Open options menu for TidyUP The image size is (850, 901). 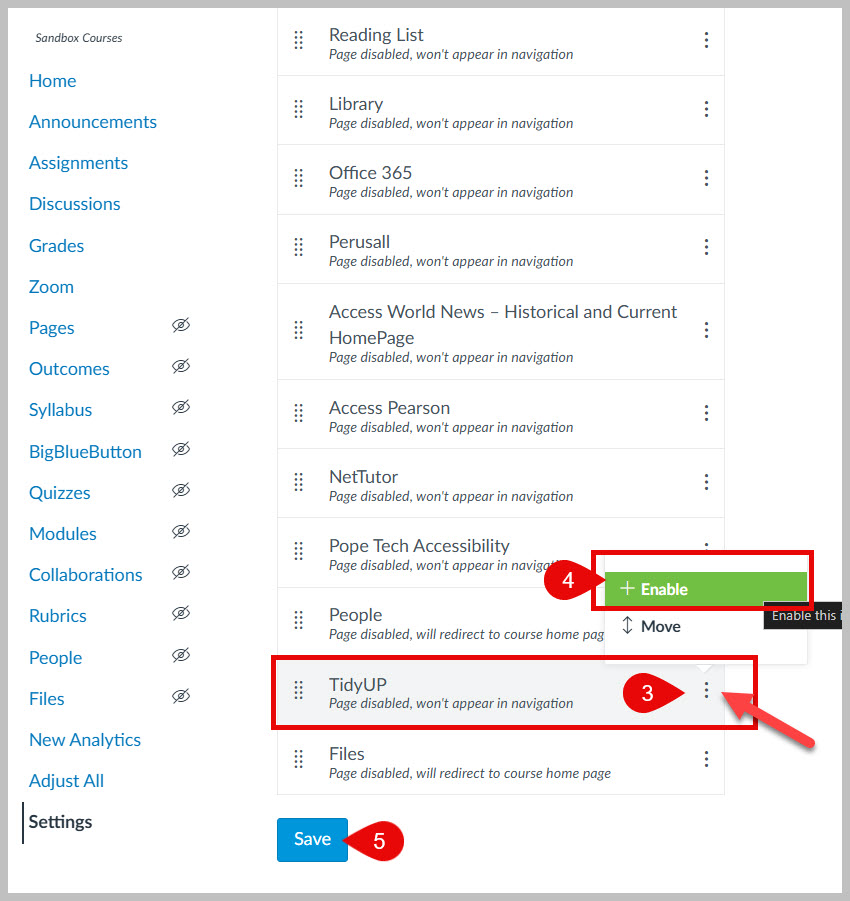click(x=706, y=690)
